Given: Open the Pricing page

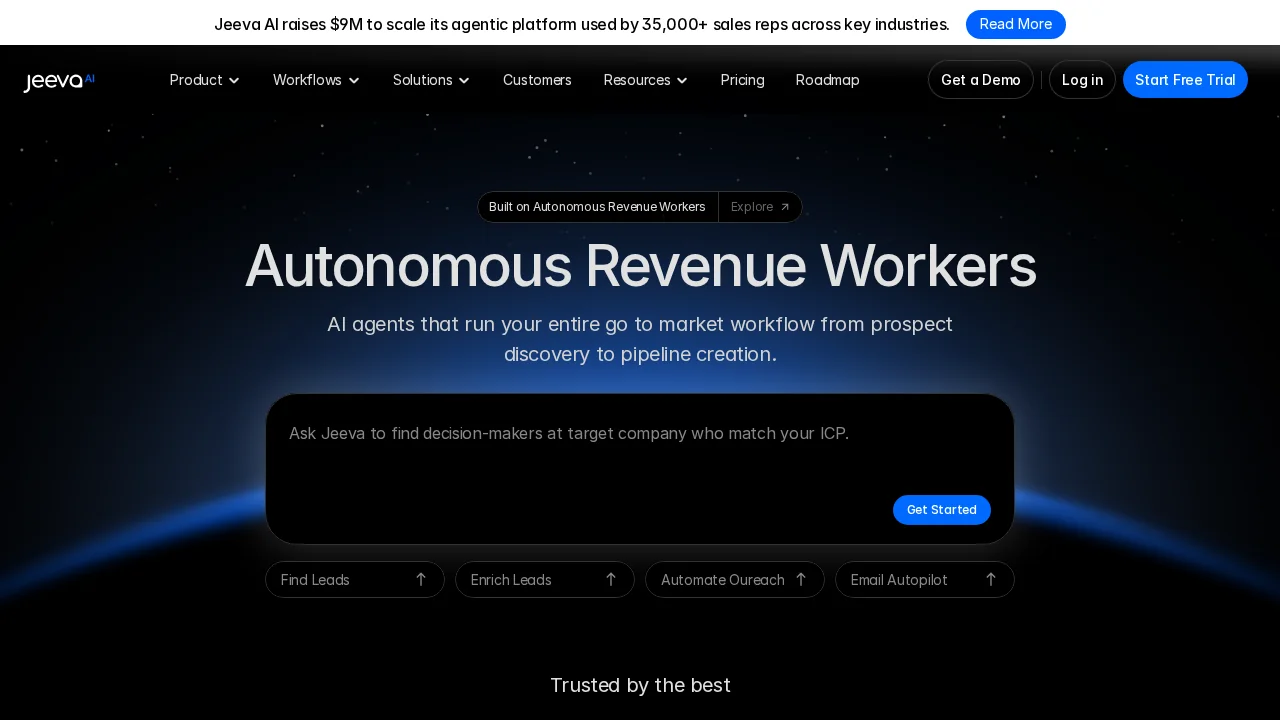Looking at the screenshot, I should pos(742,80).
